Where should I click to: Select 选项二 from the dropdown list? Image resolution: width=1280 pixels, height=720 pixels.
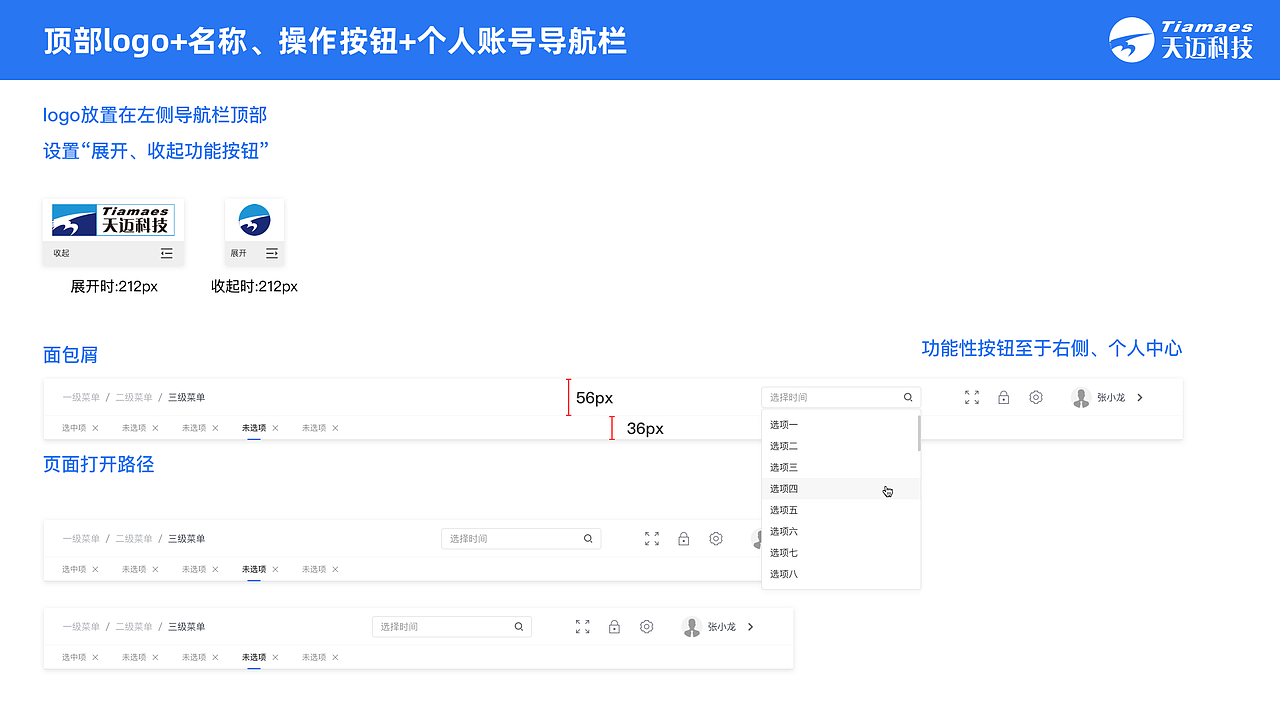click(x=841, y=446)
